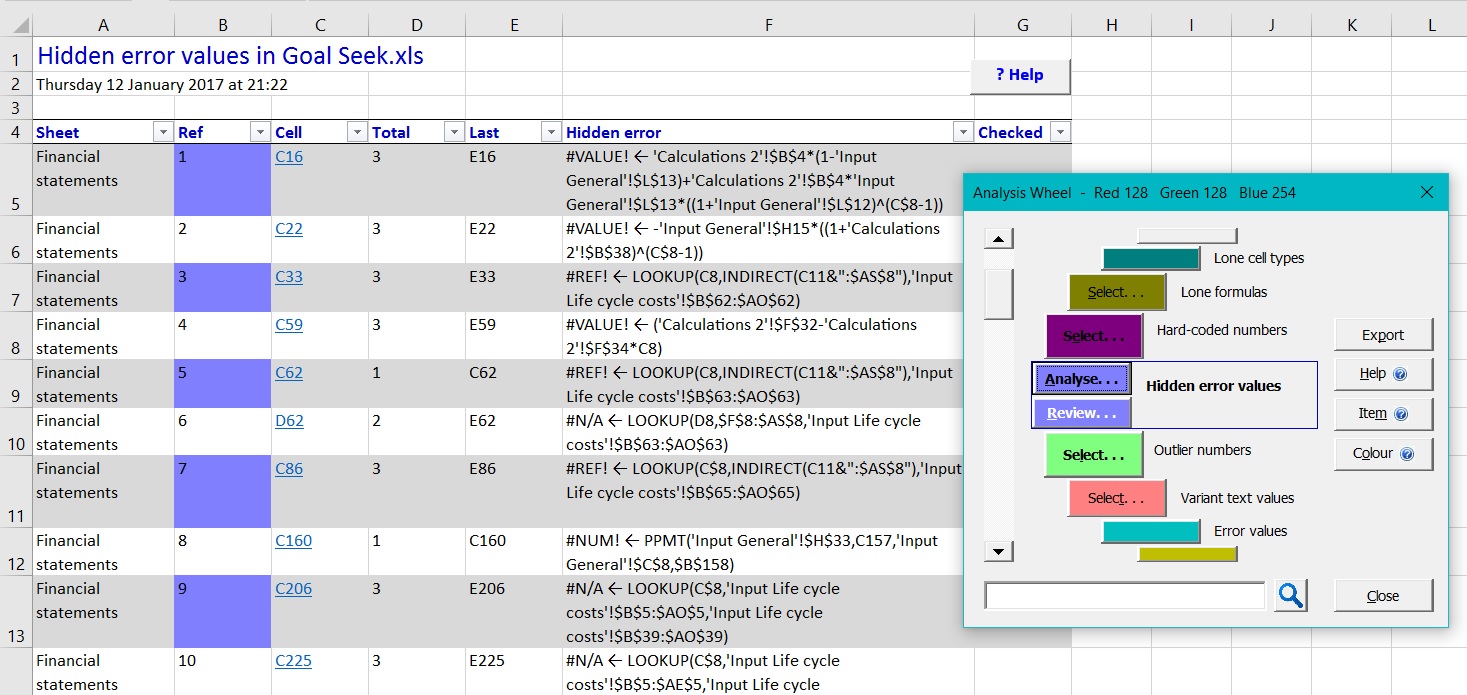Click the wheel scrollbar down arrow

click(x=998, y=551)
